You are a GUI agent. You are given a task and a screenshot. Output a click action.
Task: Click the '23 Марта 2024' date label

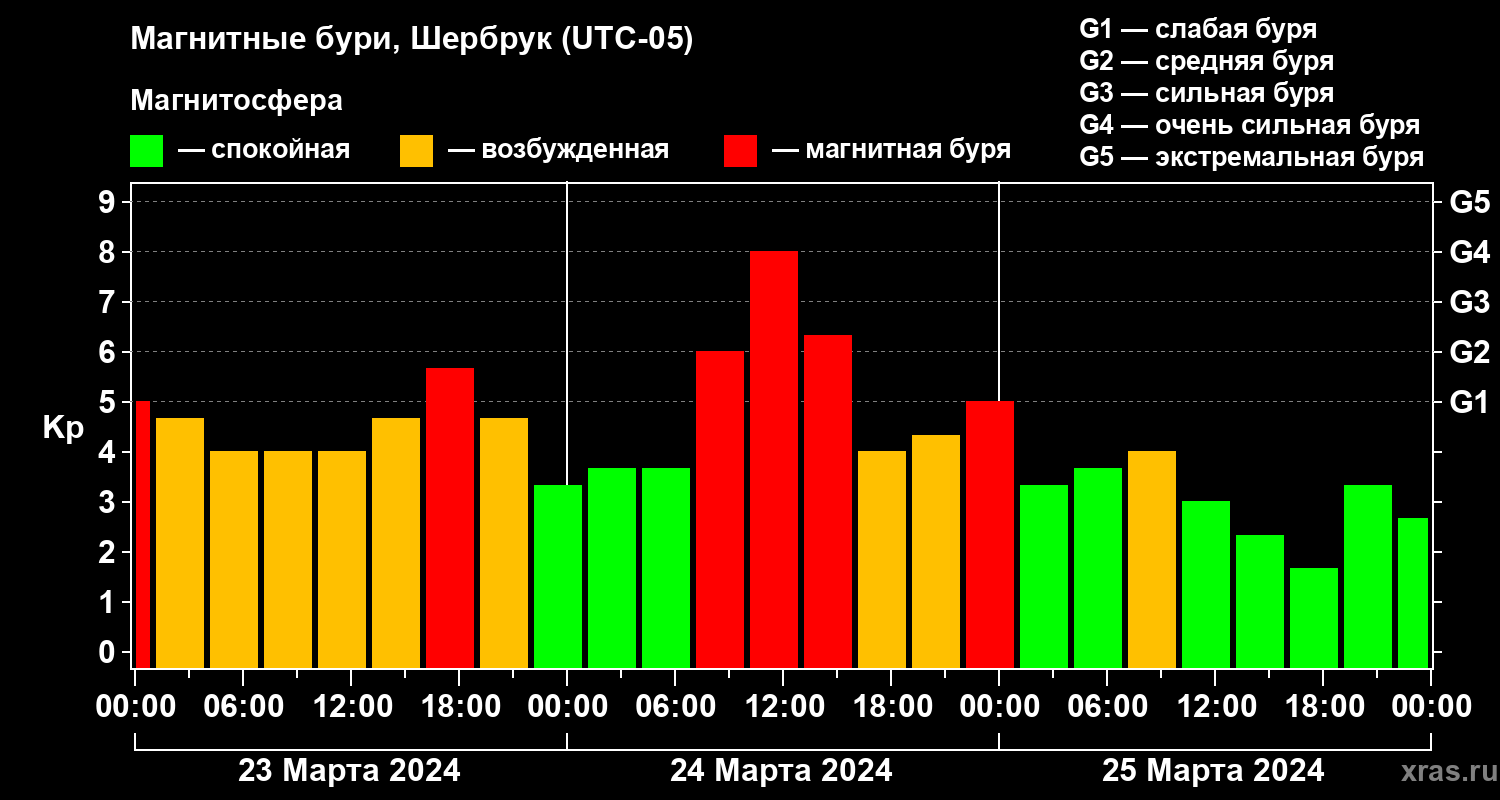tap(349, 771)
